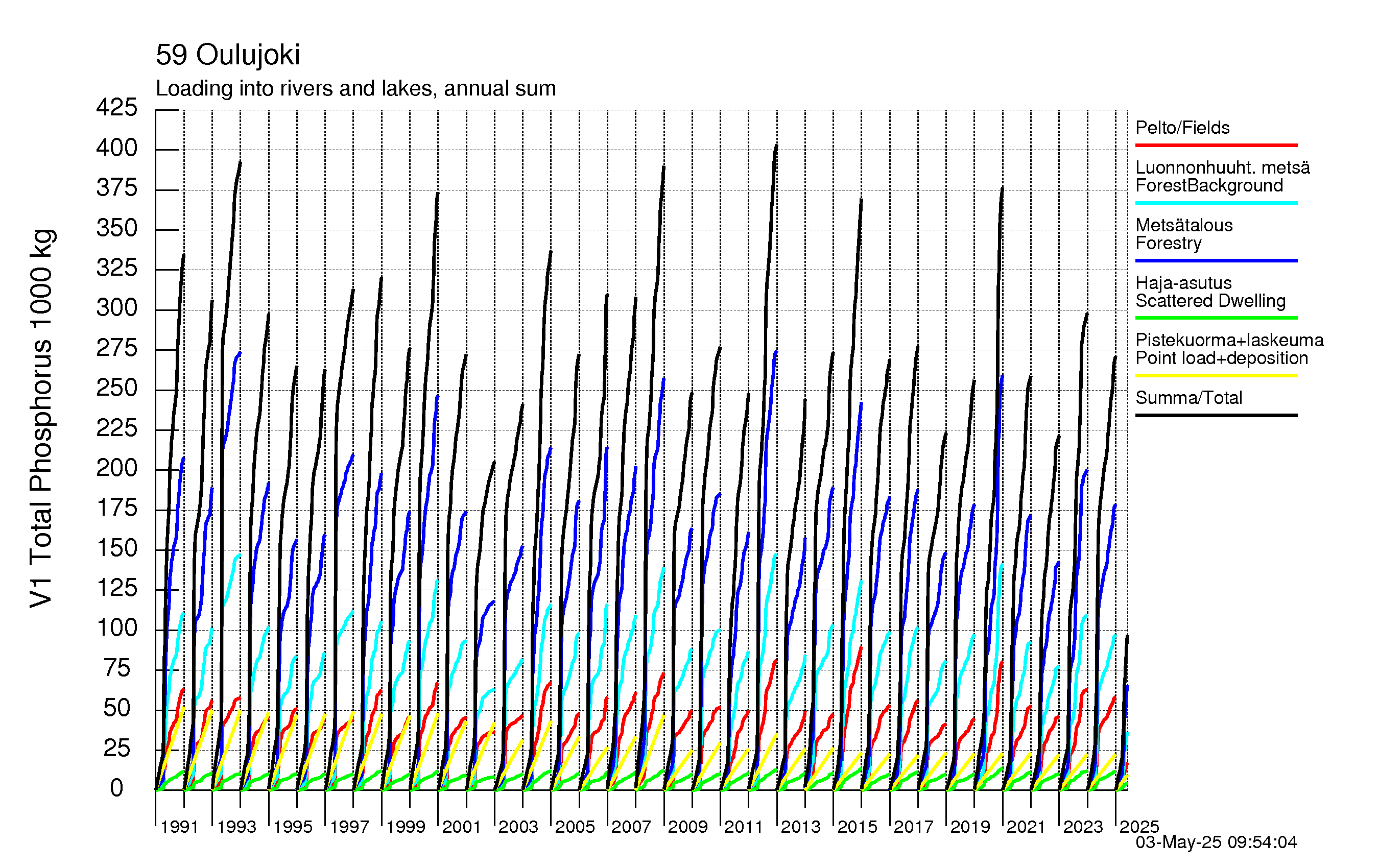Viewport: 1379px width, 868px height.
Task: Click the y-axis value 125
Action: point(117,588)
